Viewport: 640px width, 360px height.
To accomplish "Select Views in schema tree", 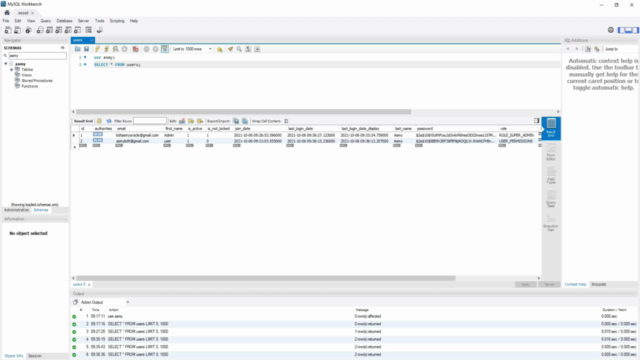I will [27, 75].
